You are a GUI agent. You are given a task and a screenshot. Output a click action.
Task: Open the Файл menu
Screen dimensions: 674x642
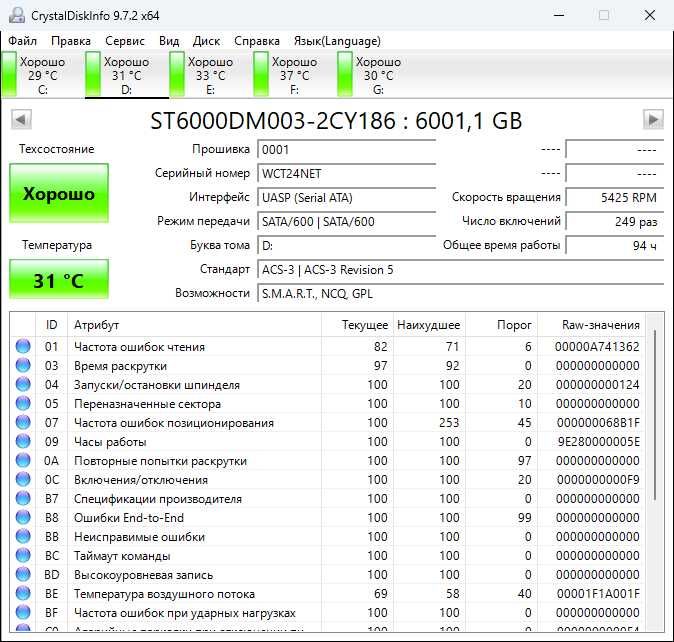pos(22,41)
